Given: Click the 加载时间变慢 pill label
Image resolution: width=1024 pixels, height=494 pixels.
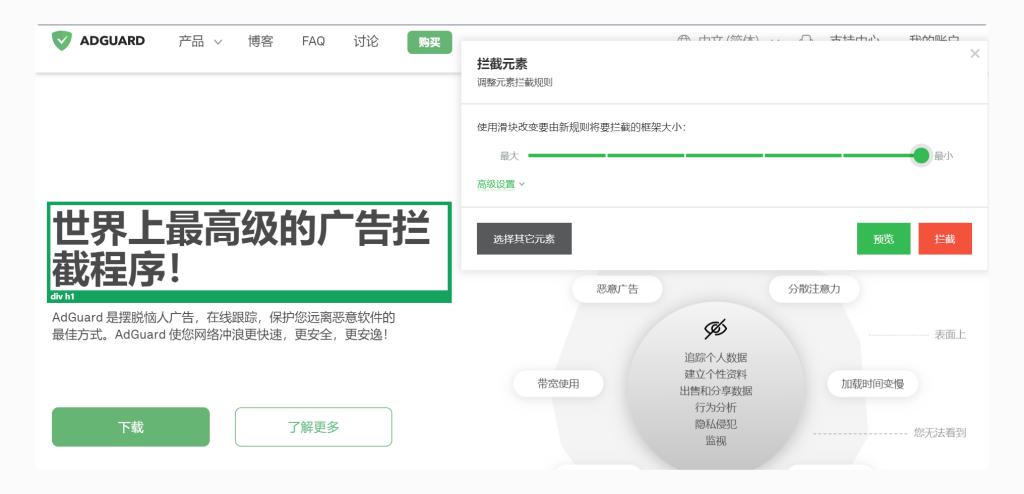Looking at the screenshot, I should tap(872, 384).
